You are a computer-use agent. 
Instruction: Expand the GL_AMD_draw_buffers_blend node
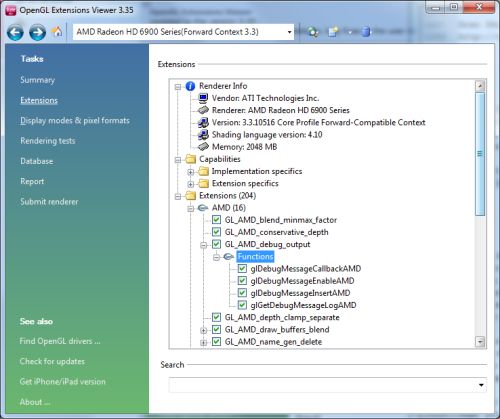204,331
